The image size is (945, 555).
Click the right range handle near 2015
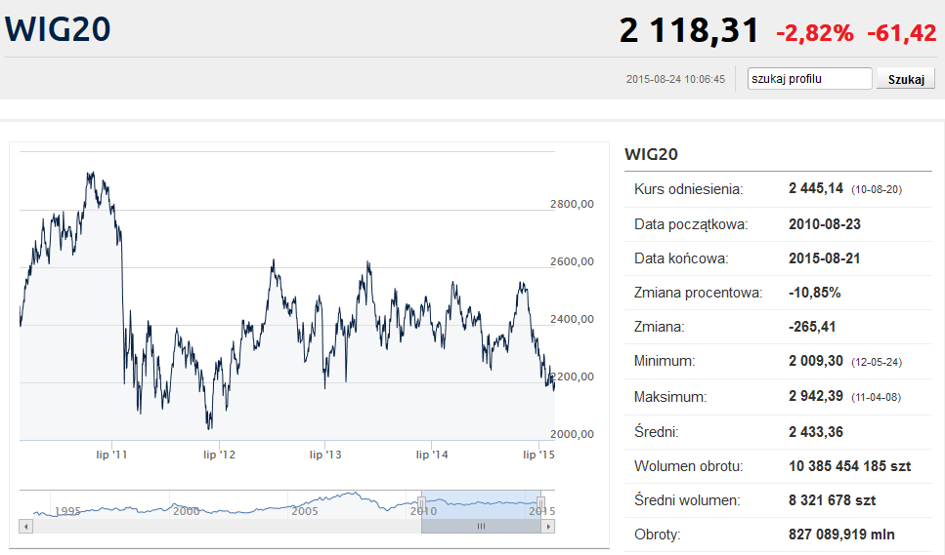(541, 503)
